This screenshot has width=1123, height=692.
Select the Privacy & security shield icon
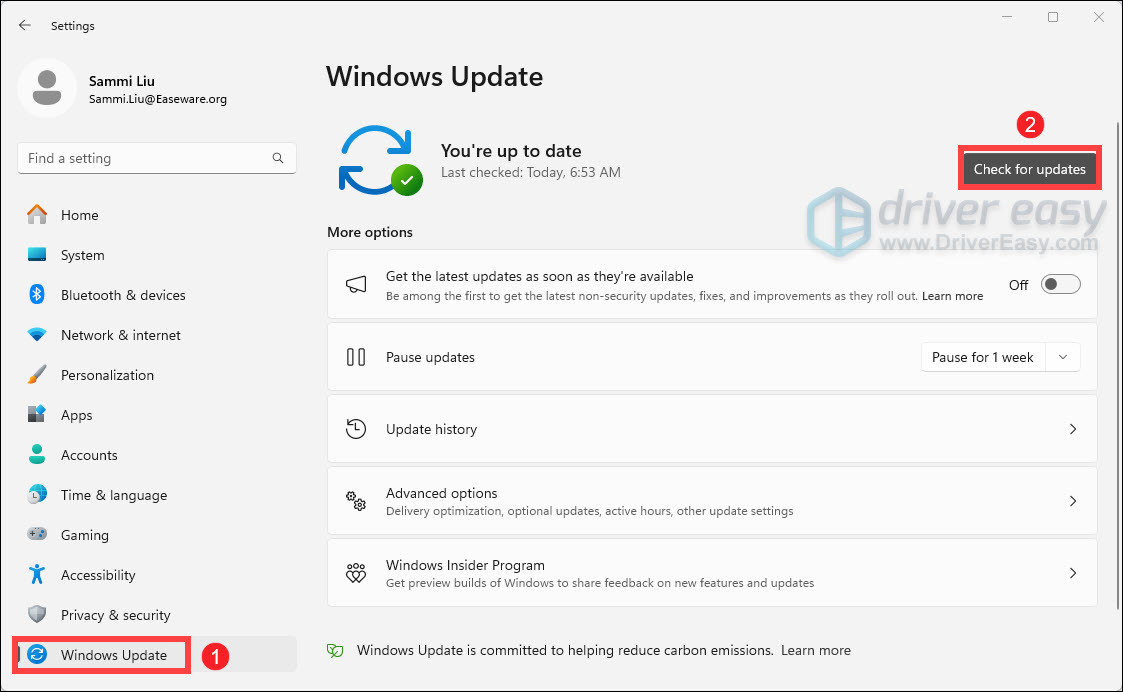(x=37, y=615)
